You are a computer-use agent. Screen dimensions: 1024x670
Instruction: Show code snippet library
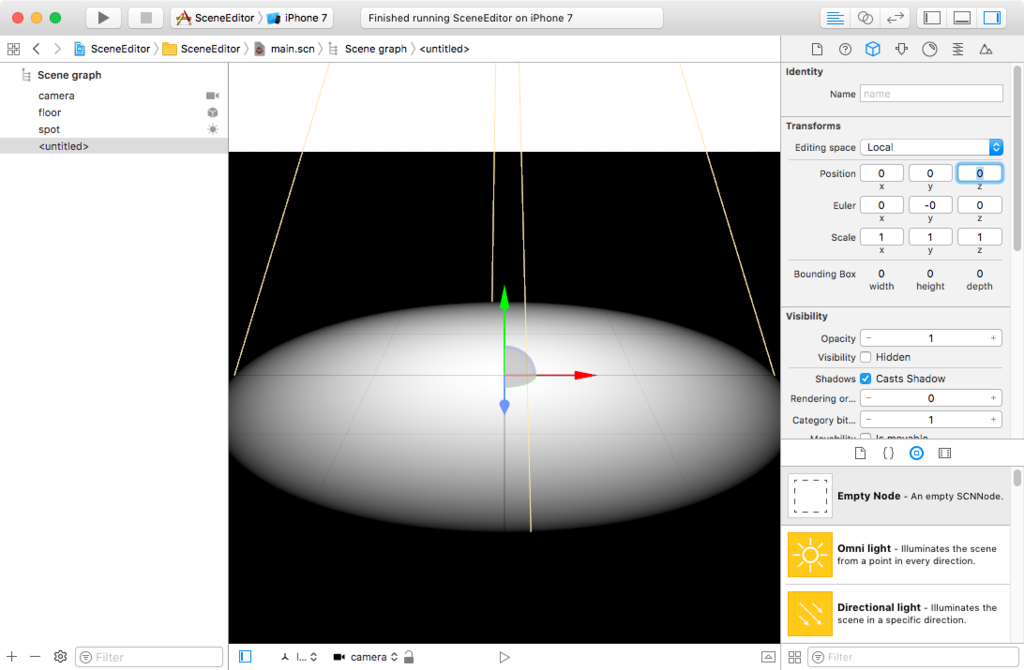(888, 453)
